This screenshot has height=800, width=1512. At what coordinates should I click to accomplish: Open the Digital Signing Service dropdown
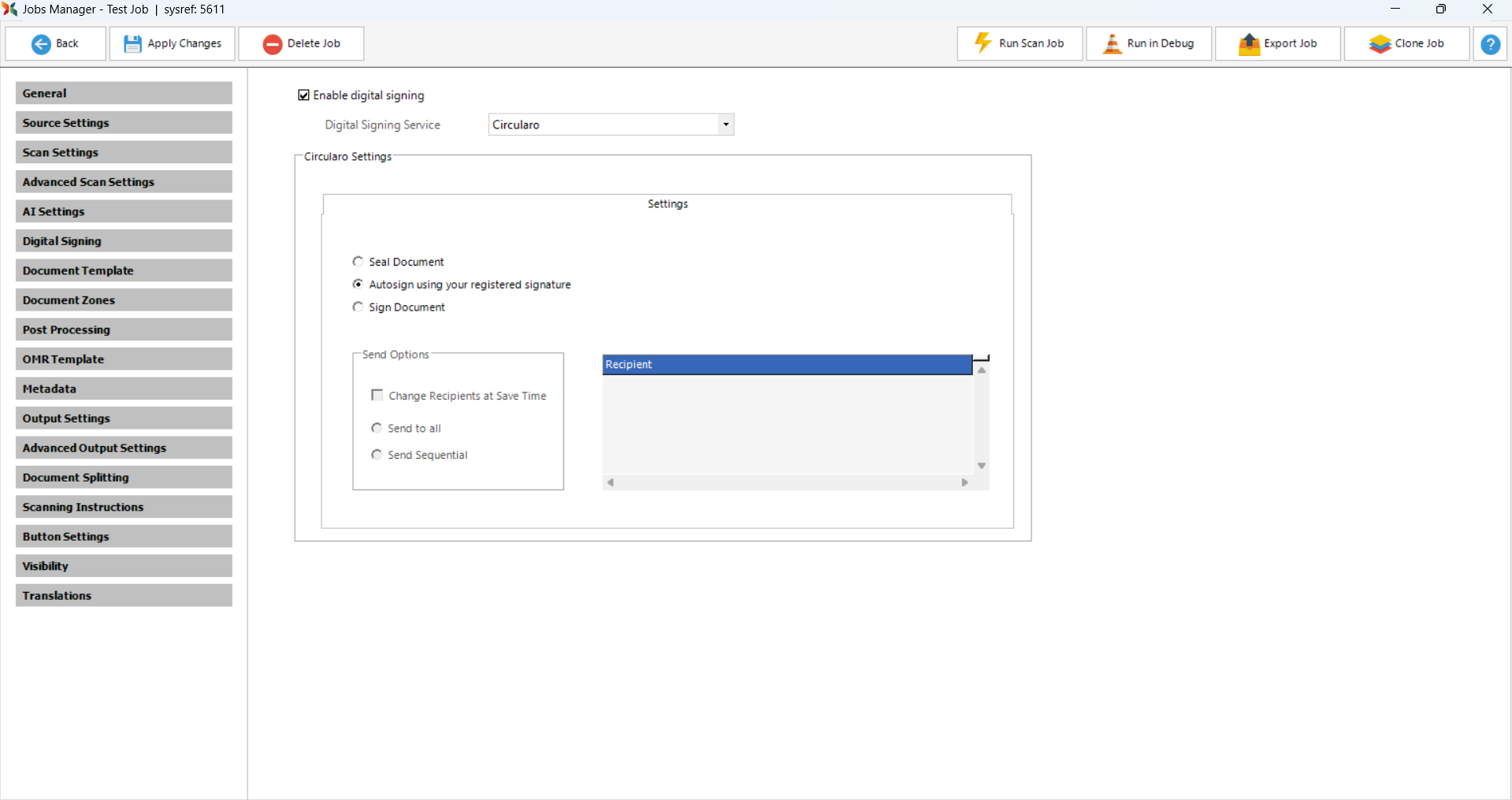726,125
